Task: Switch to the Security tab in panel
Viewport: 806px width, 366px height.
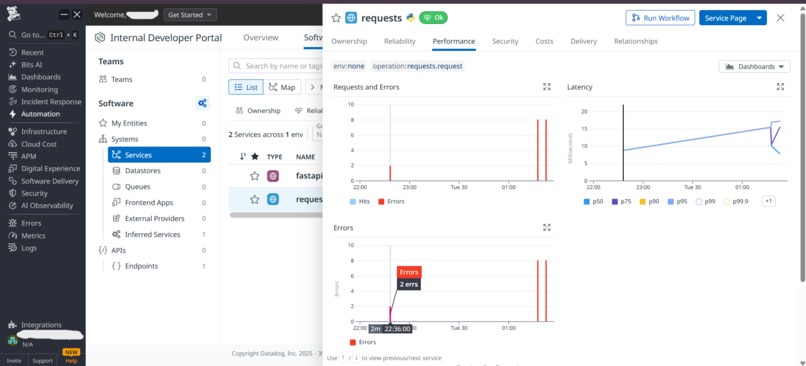Action: [505, 41]
